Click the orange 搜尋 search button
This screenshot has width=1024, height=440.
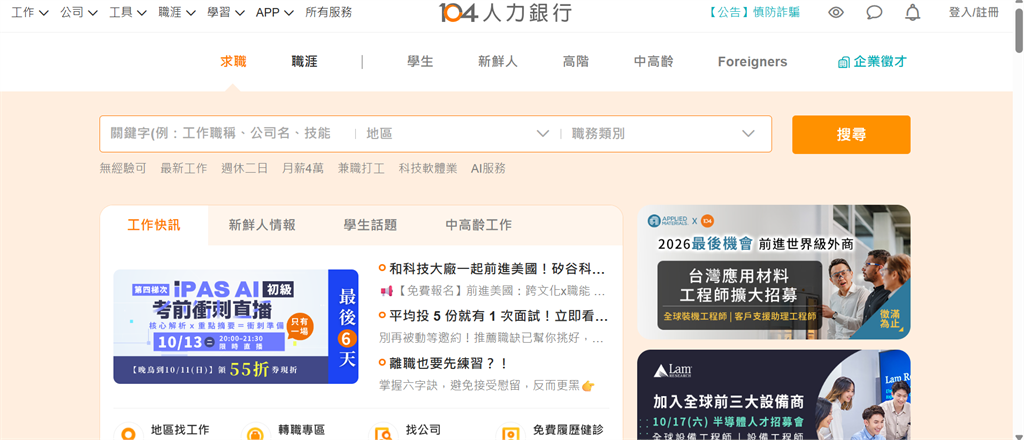coord(851,134)
